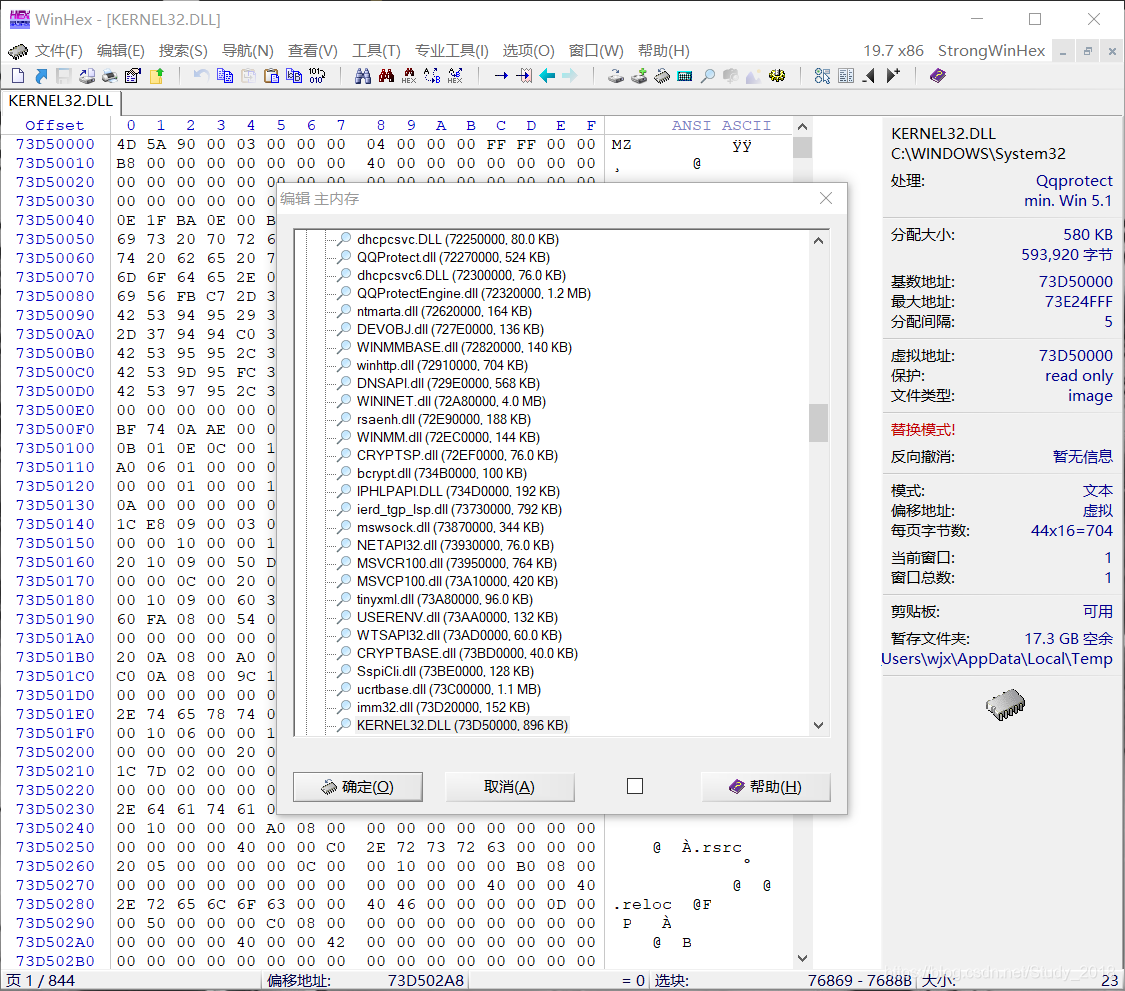Click the module list scroll-down arrow

pyautogui.click(x=818, y=725)
